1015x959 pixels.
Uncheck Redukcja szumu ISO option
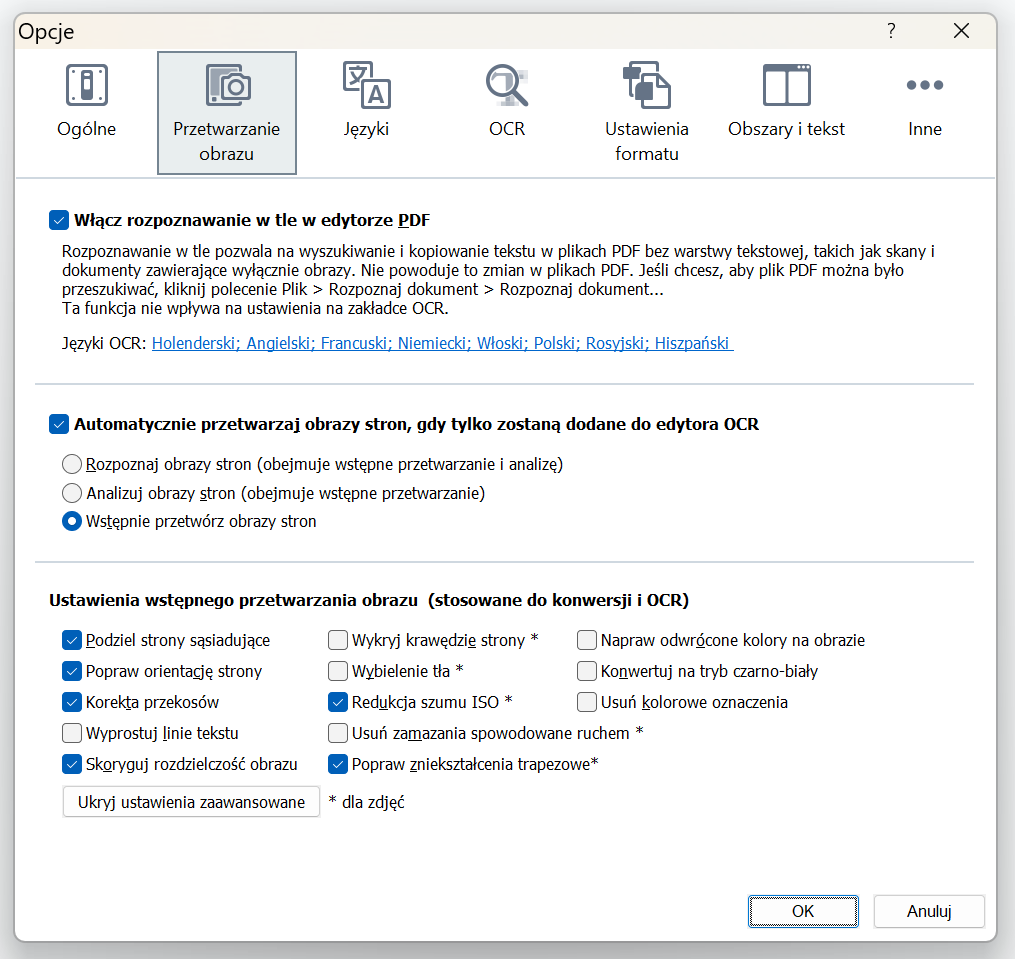click(338, 702)
